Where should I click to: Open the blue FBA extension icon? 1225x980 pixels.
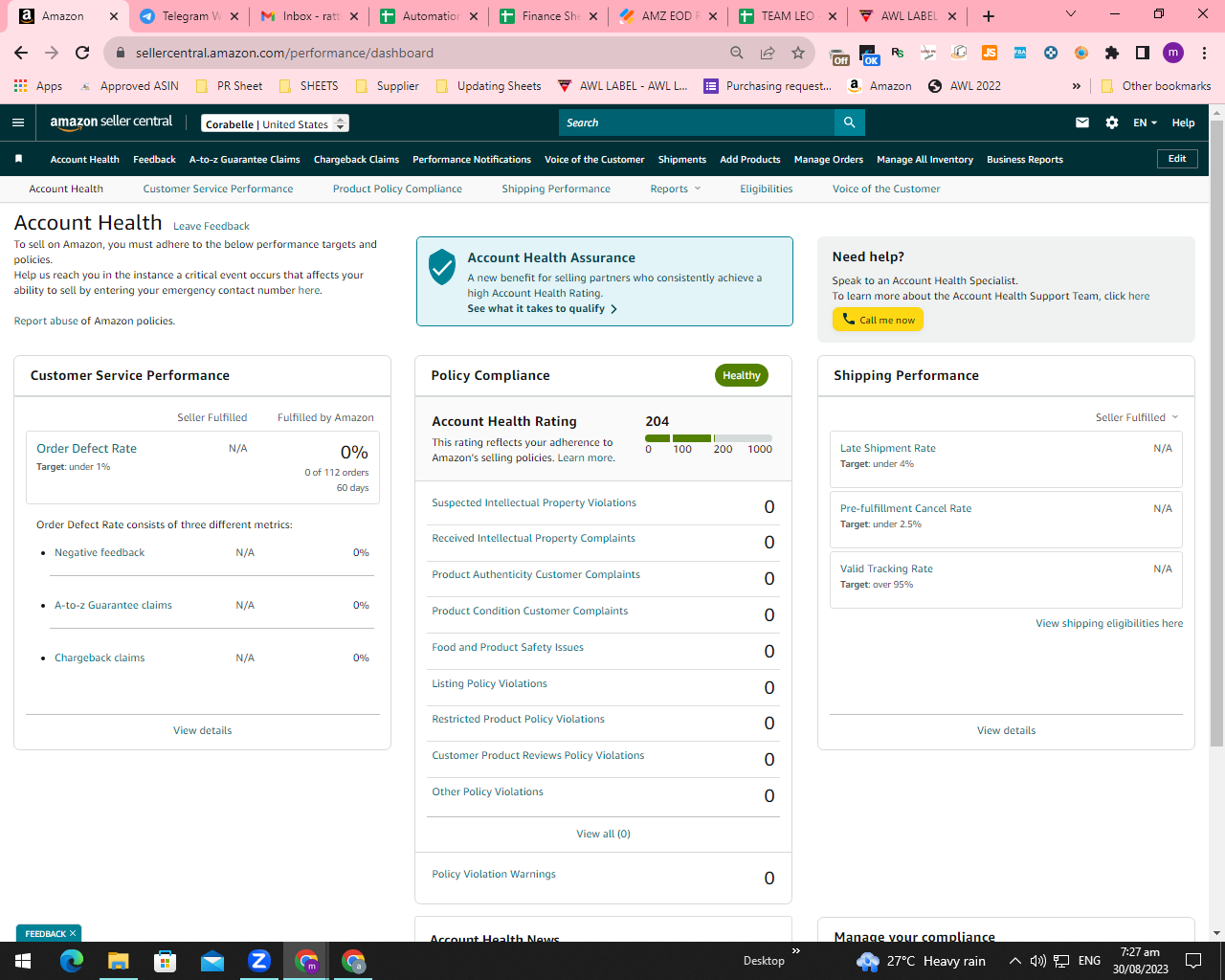tap(1020, 53)
